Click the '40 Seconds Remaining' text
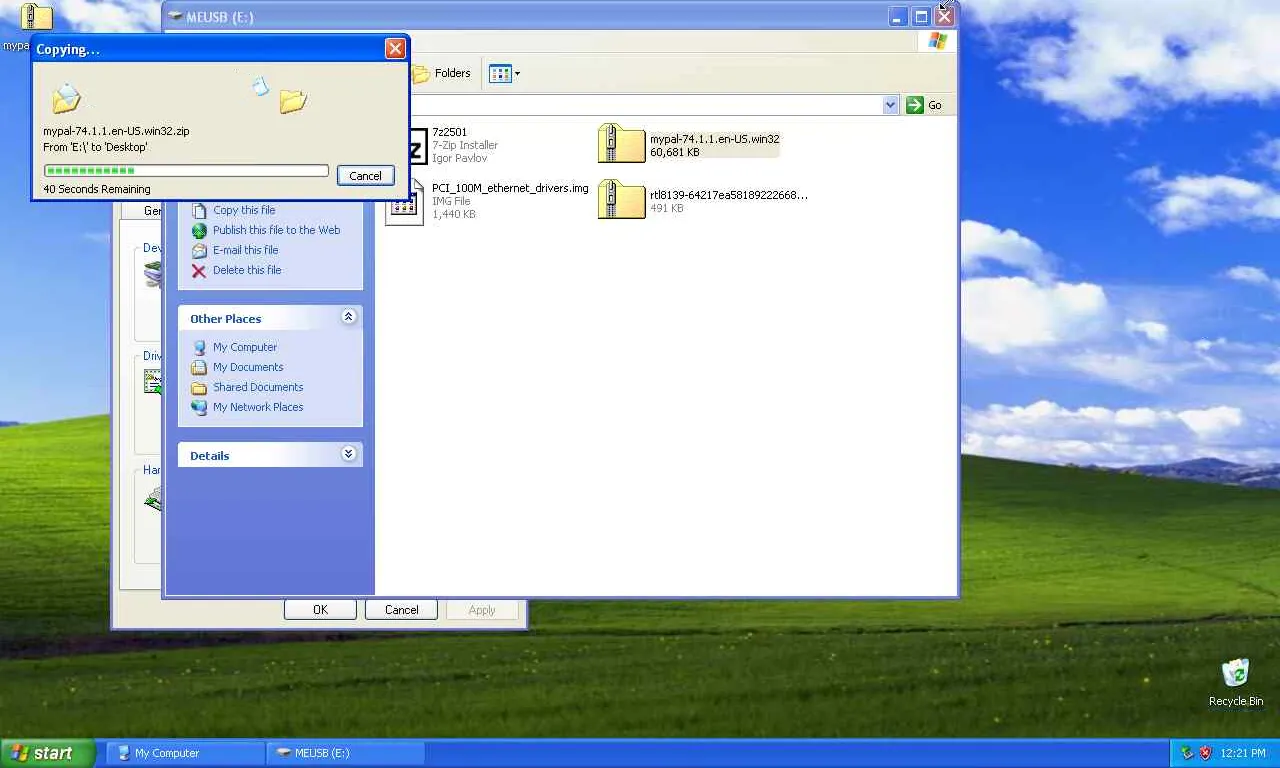 97,189
